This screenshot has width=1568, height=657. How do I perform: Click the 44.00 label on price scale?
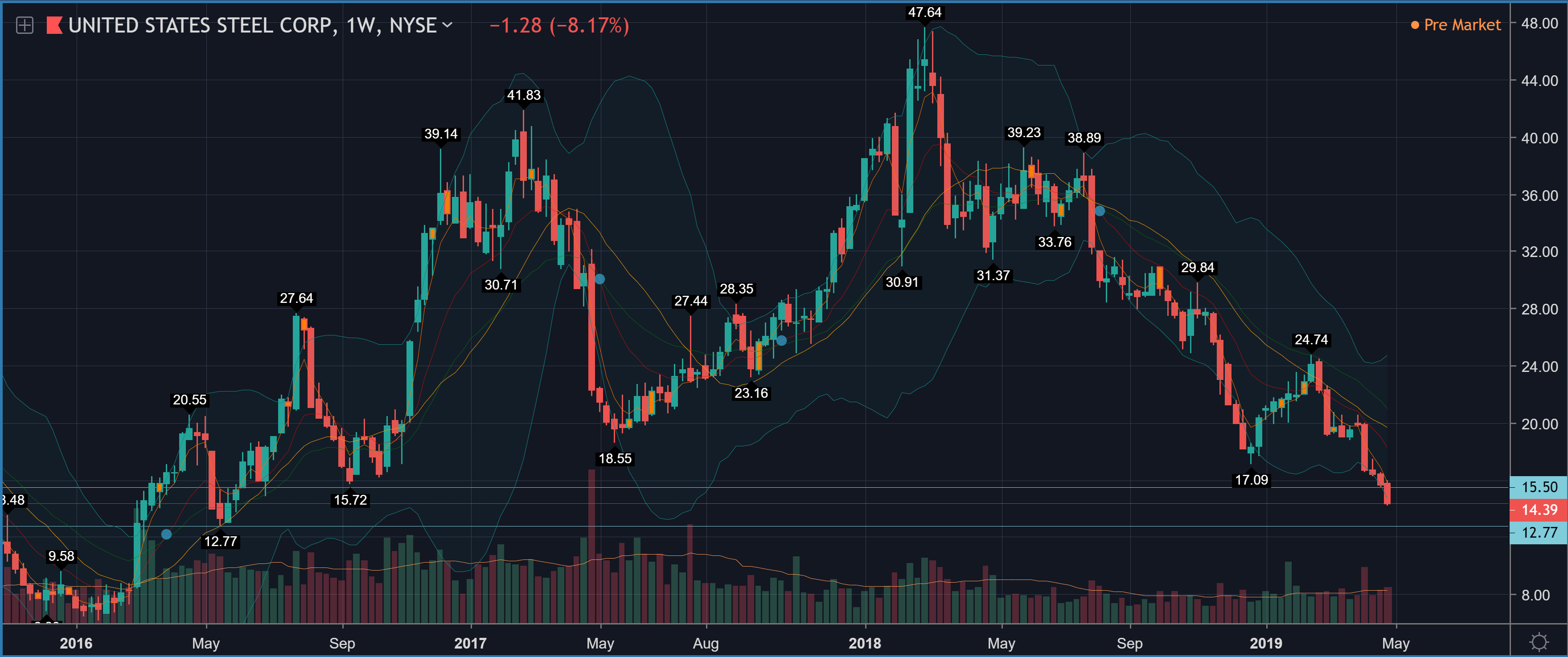(1539, 80)
